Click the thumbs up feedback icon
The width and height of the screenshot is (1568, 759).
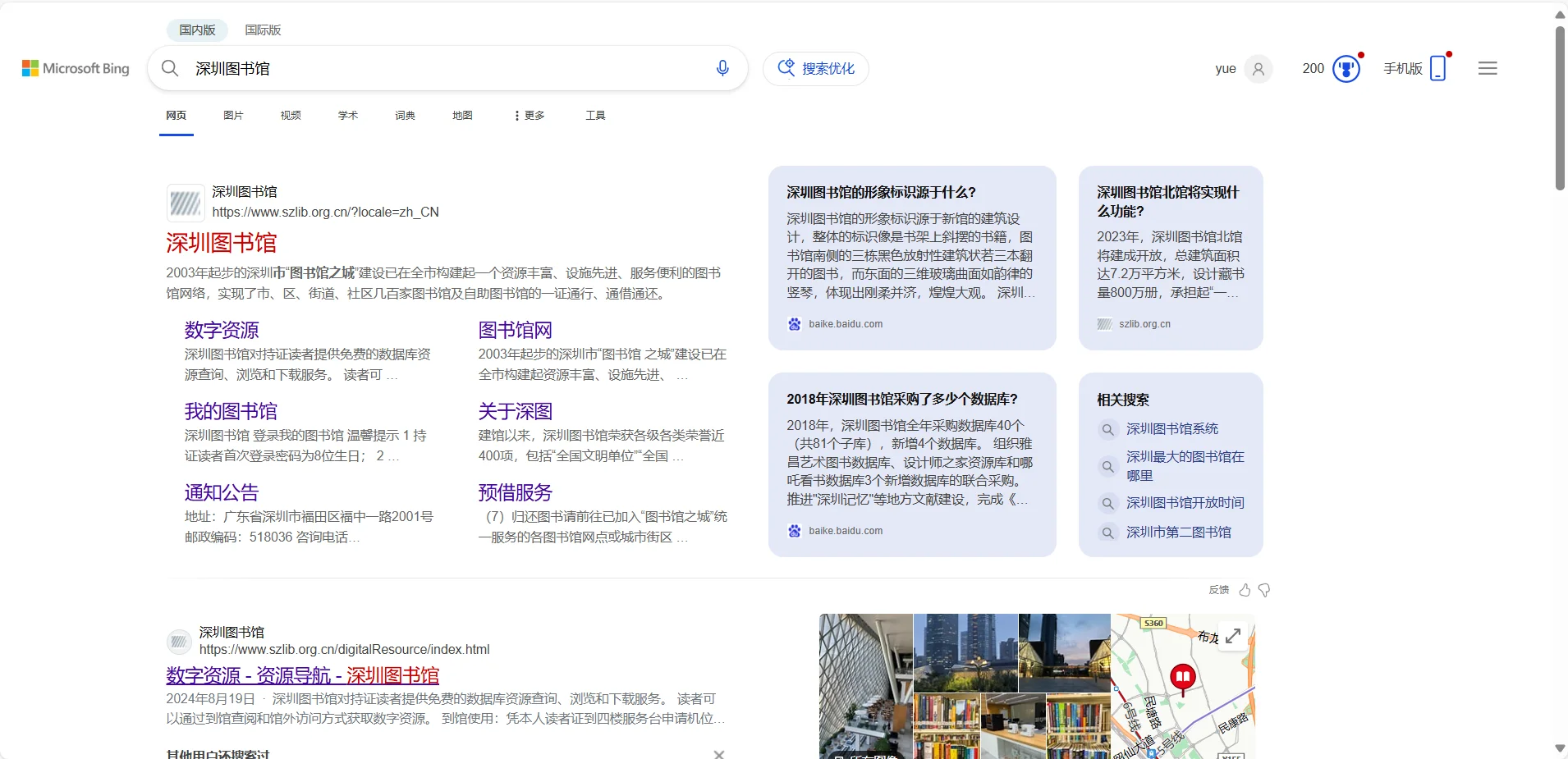pos(1245,590)
